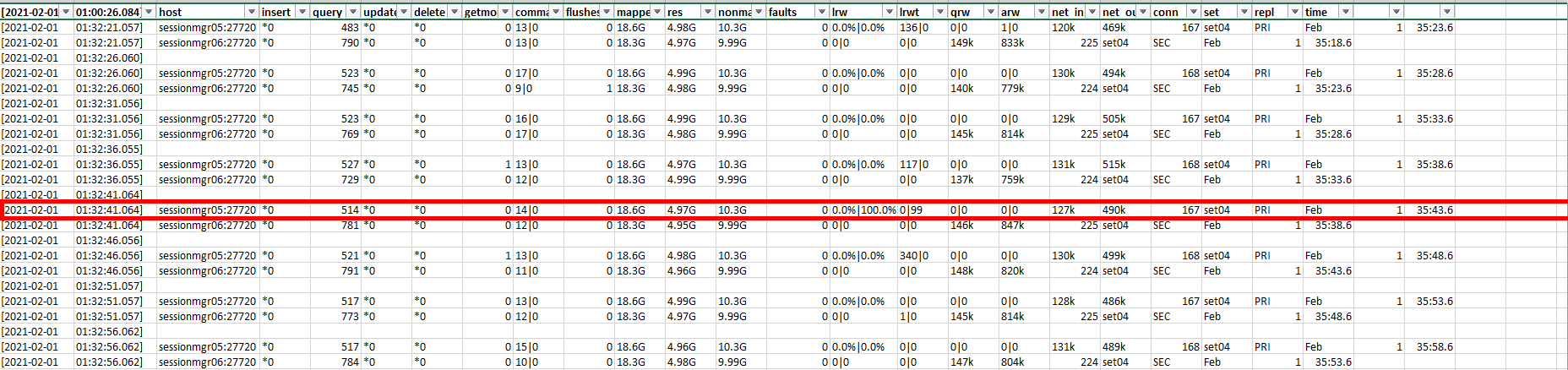Expand the time column filter arrow
The image size is (1568, 370).
point(1345,12)
